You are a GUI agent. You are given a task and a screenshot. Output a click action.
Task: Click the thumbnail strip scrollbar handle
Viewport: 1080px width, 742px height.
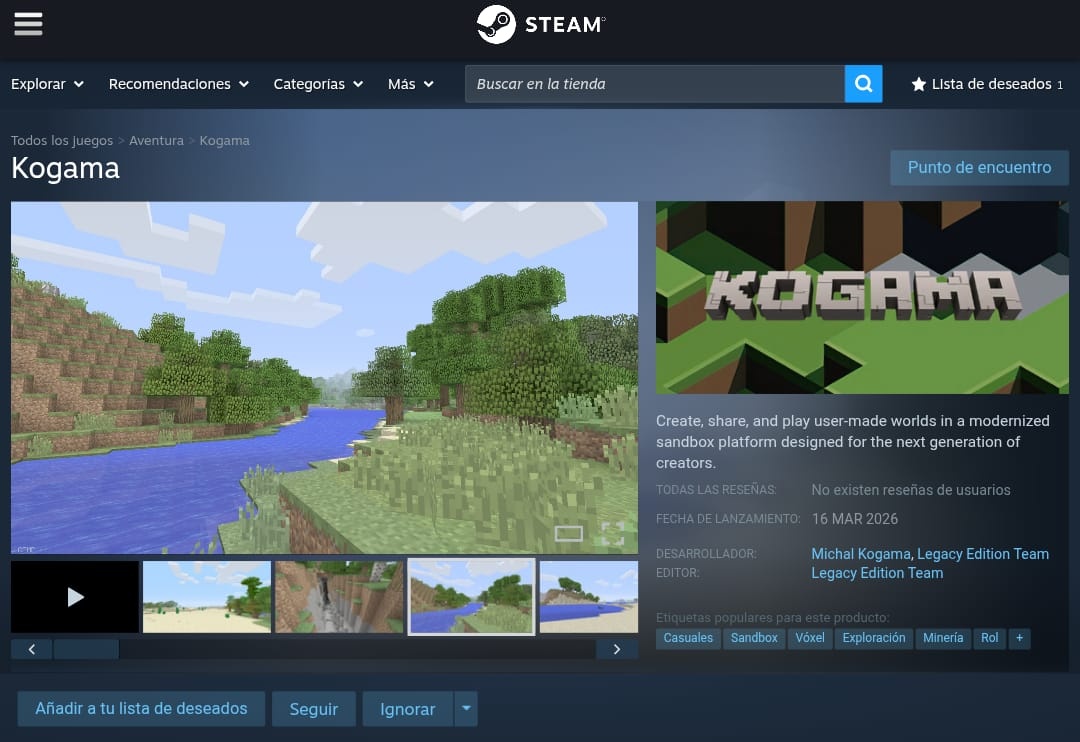coord(86,649)
